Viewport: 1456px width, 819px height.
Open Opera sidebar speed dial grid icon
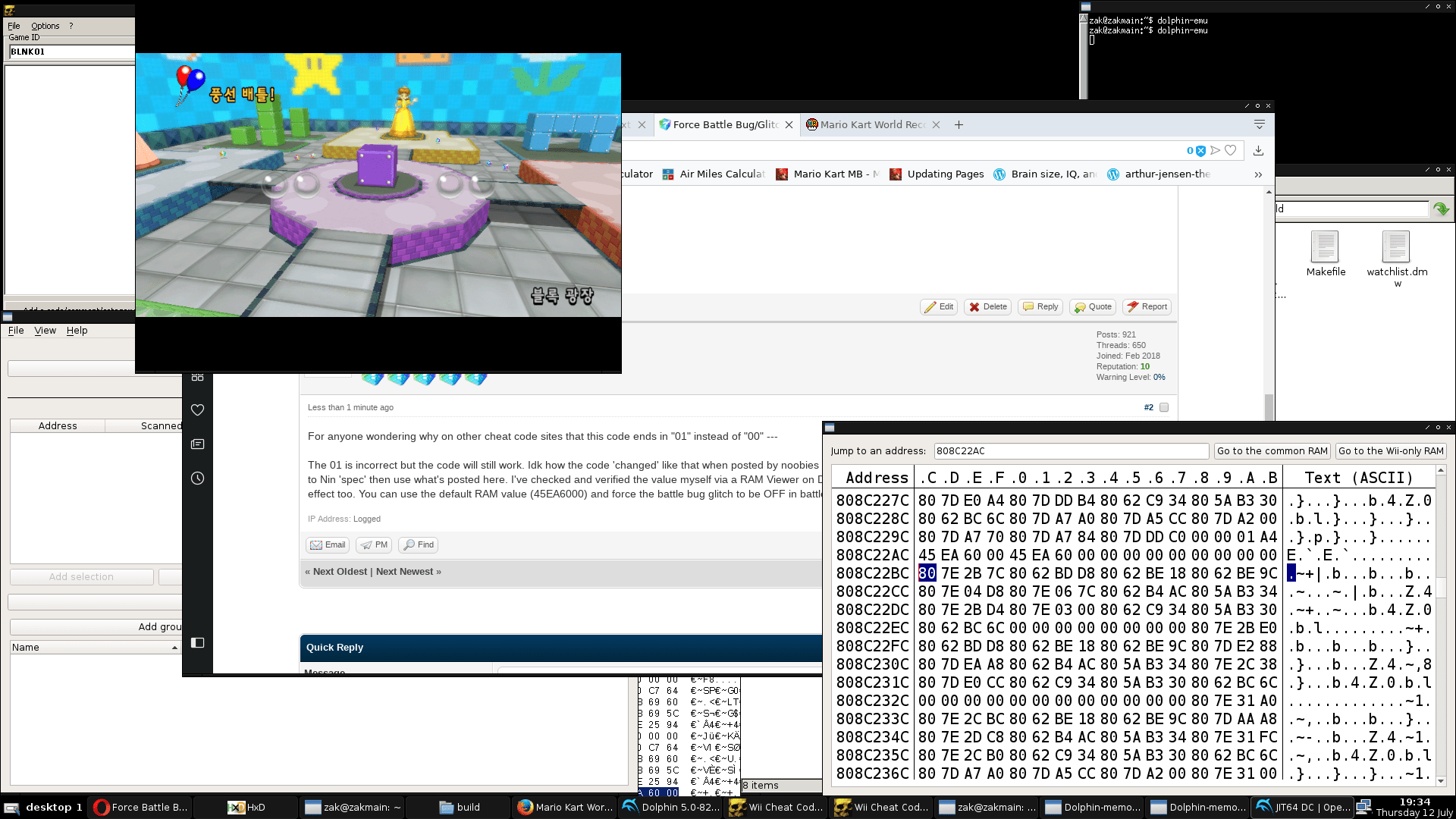click(197, 377)
